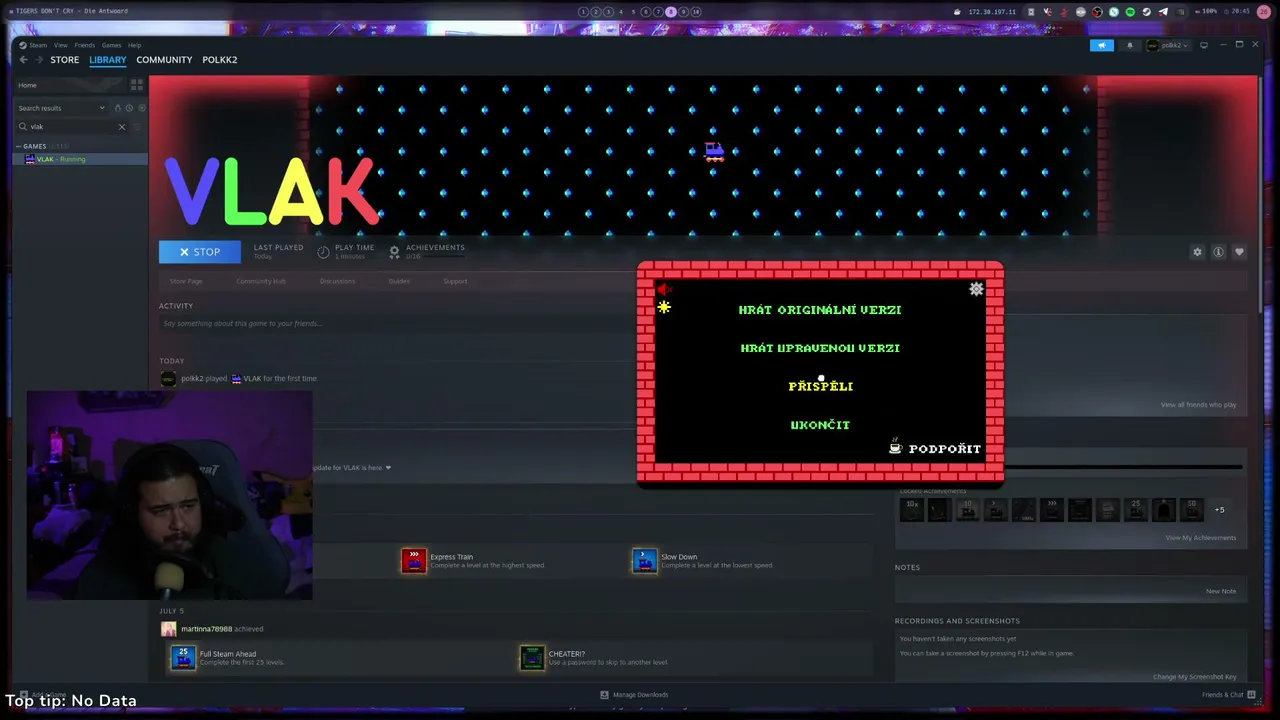Viewport: 1280px width, 720px height.
Task: Open Manage Downloads at bottom bar
Action: click(x=634, y=695)
